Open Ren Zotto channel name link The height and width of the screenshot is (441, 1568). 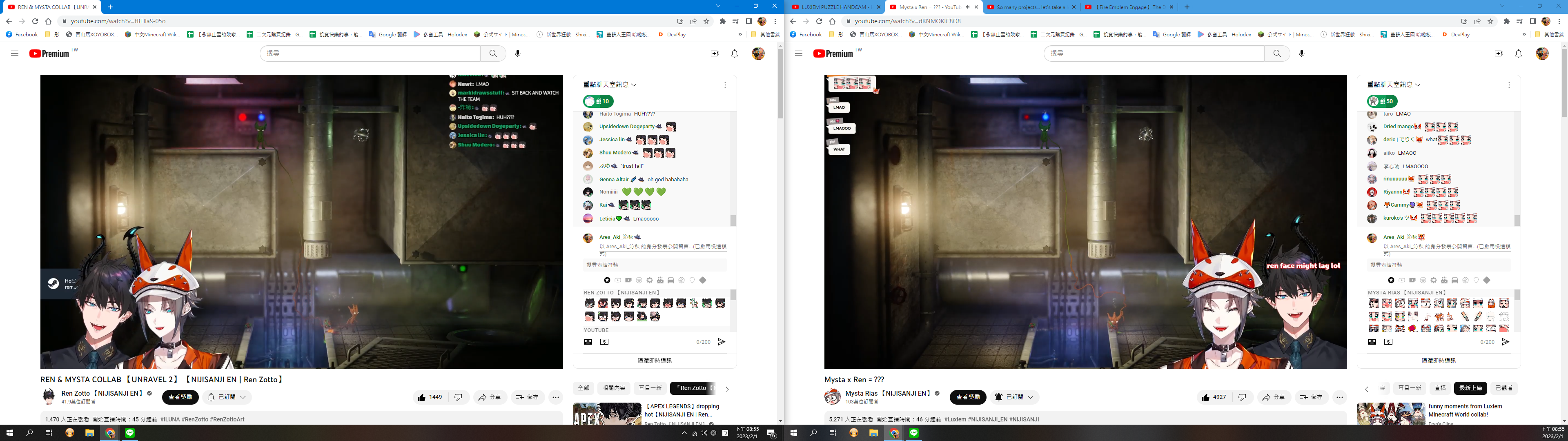[102, 394]
